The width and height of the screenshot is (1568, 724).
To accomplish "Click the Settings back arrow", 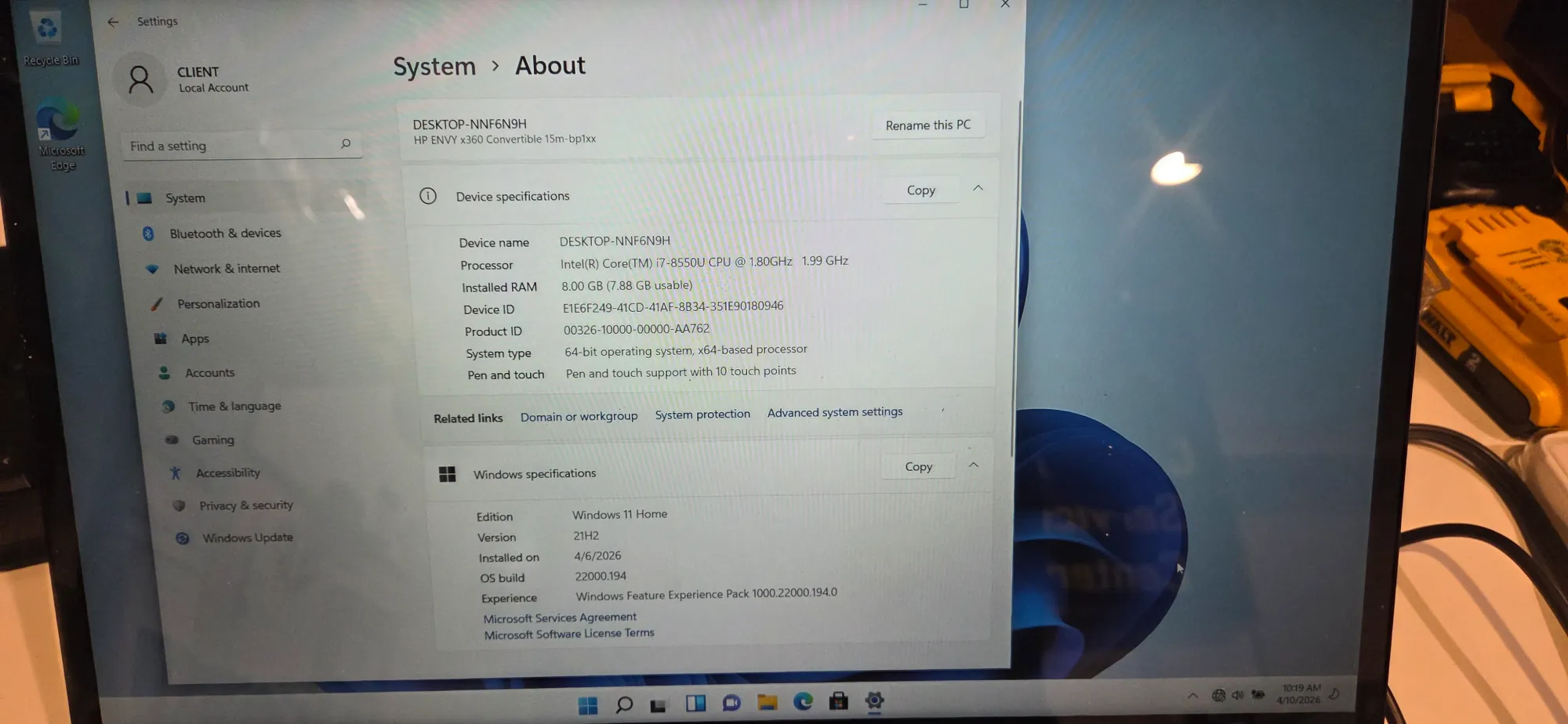I will click(x=113, y=22).
